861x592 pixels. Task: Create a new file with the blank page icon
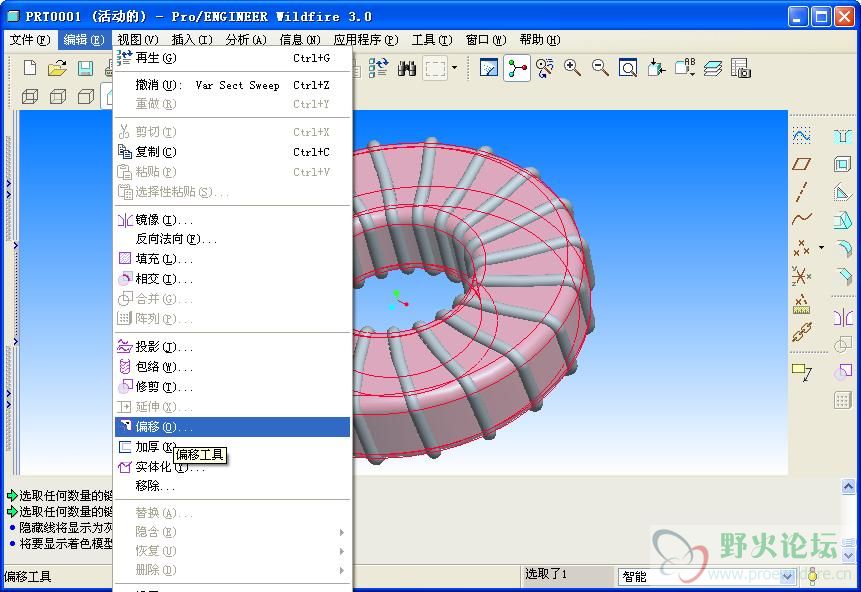tap(30, 68)
